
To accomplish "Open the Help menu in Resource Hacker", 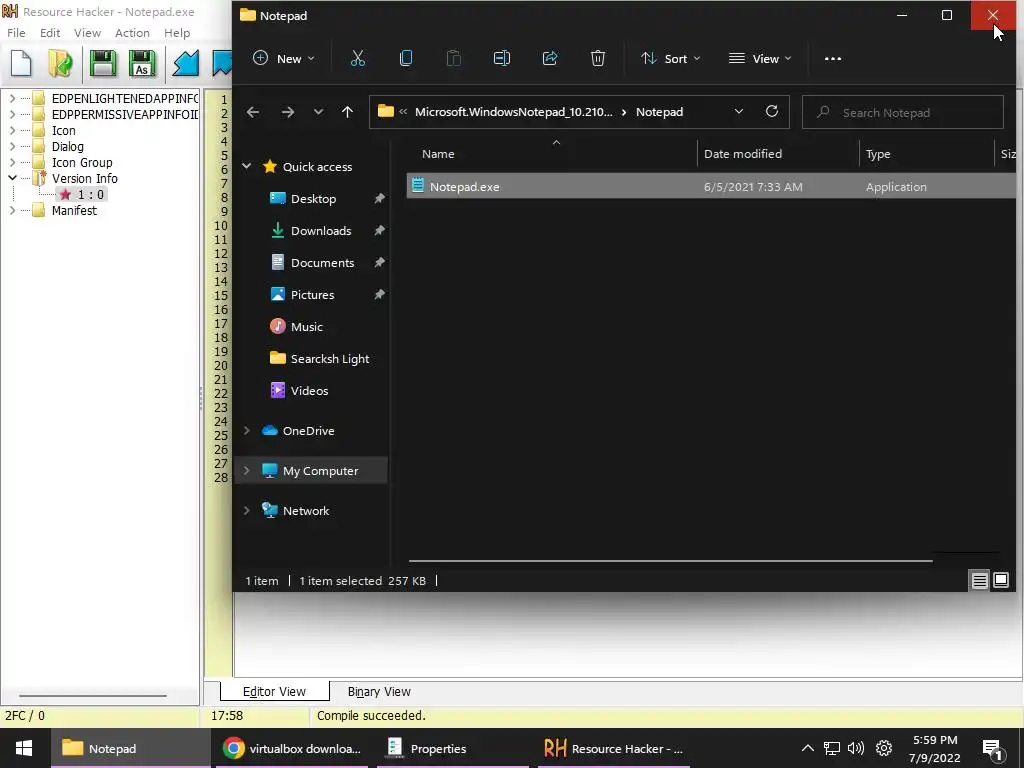I will [177, 33].
